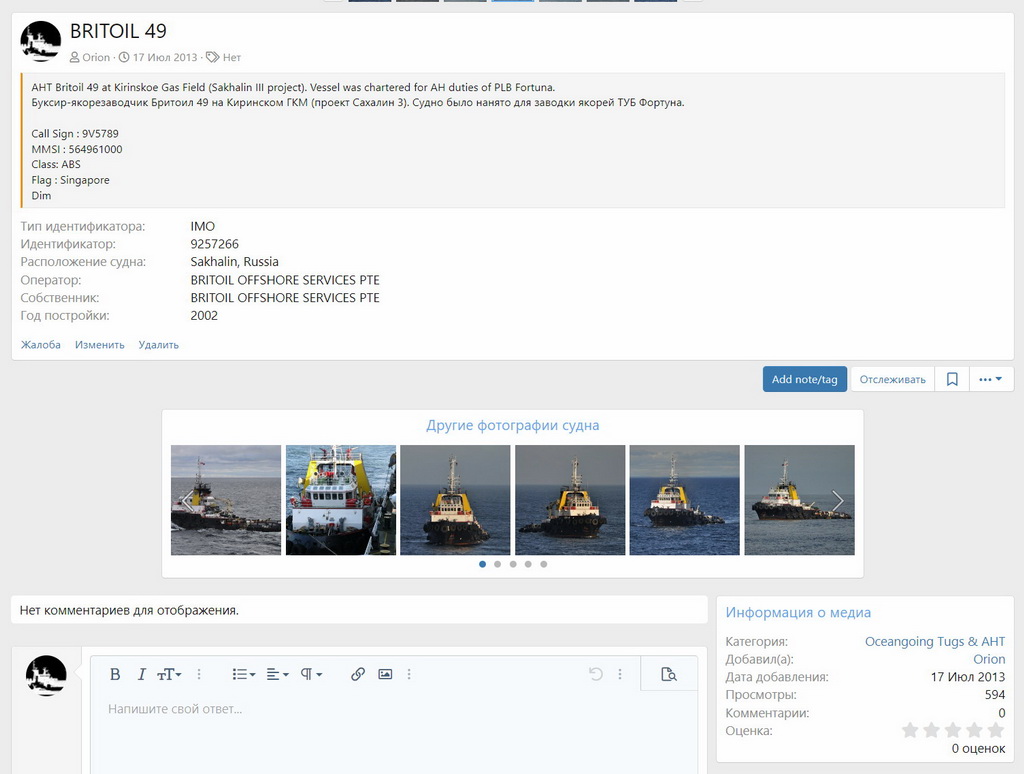
Task: Open more options beside the undo icon
Action: coord(620,674)
